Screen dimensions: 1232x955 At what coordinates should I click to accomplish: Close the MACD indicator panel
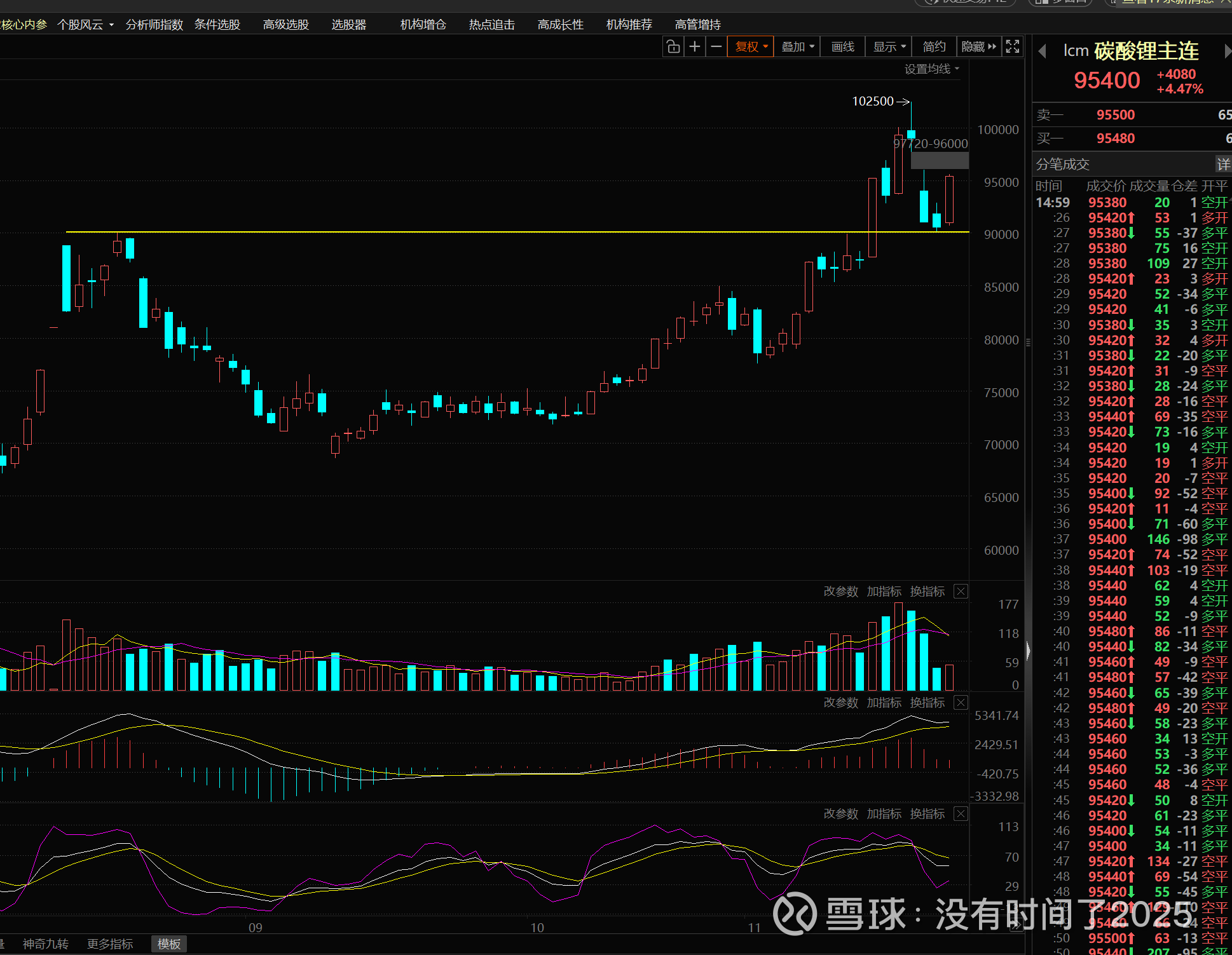pos(961,703)
